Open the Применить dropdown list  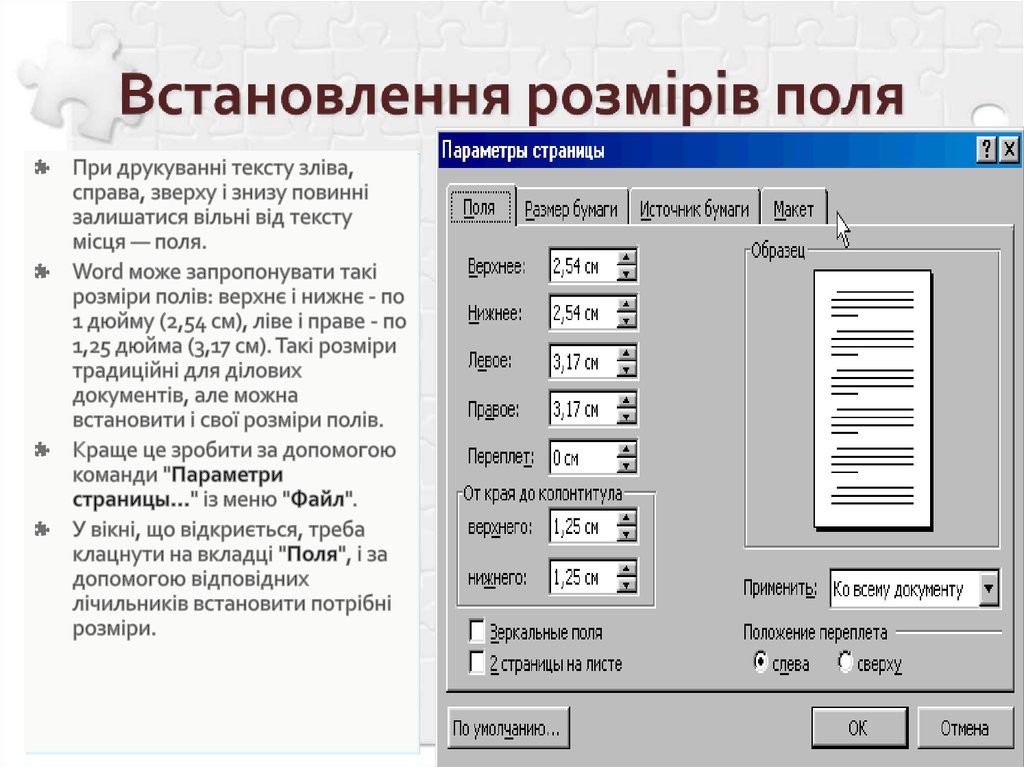pos(989,590)
